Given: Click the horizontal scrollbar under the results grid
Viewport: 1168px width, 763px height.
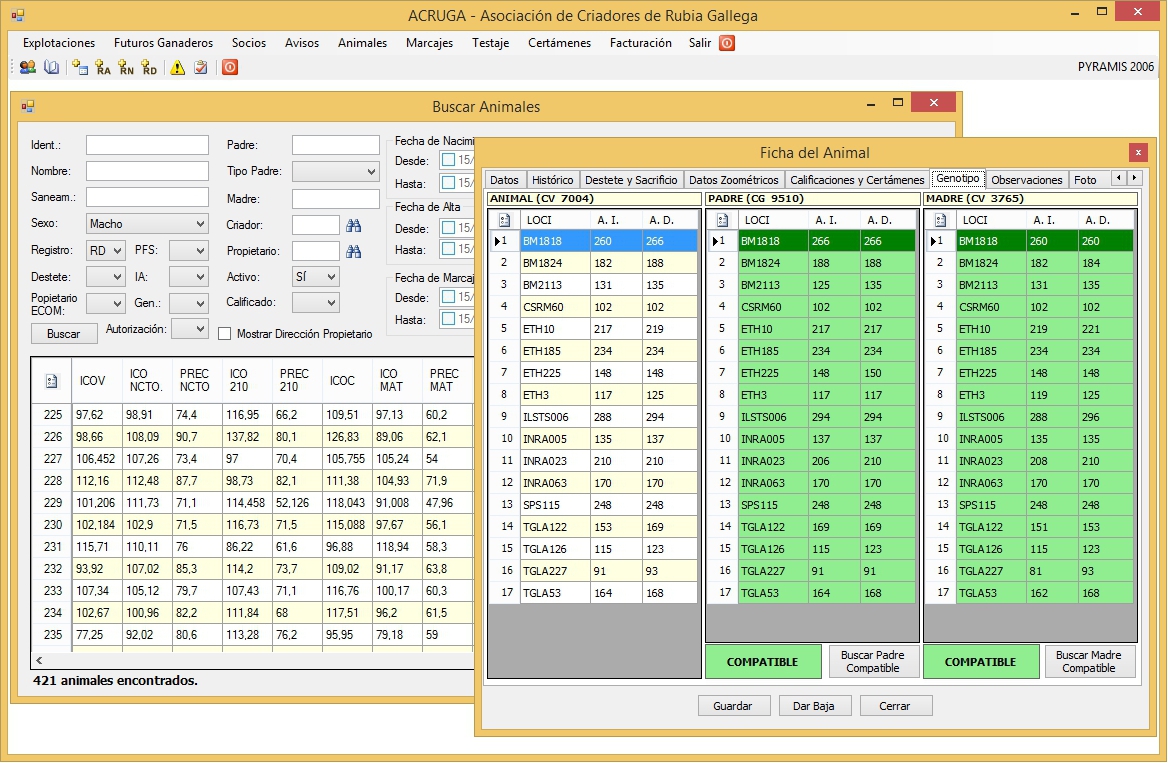Looking at the screenshot, I should (x=250, y=661).
